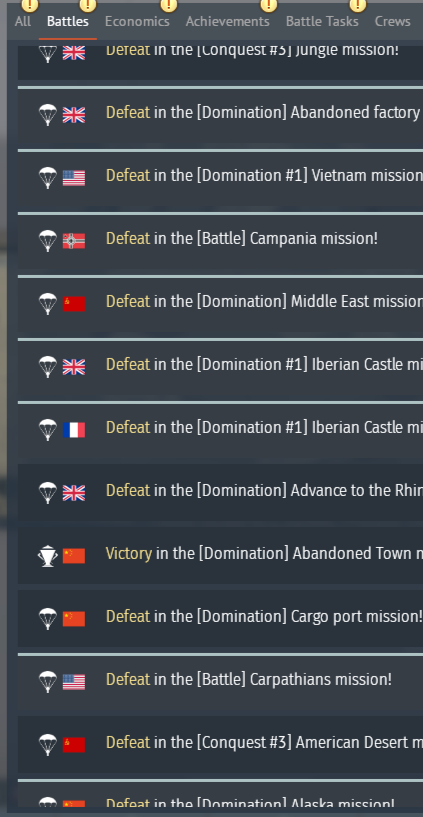Select the Battle Tasks tab
The height and width of the screenshot is (817, 423).
[x=322, y=21]
